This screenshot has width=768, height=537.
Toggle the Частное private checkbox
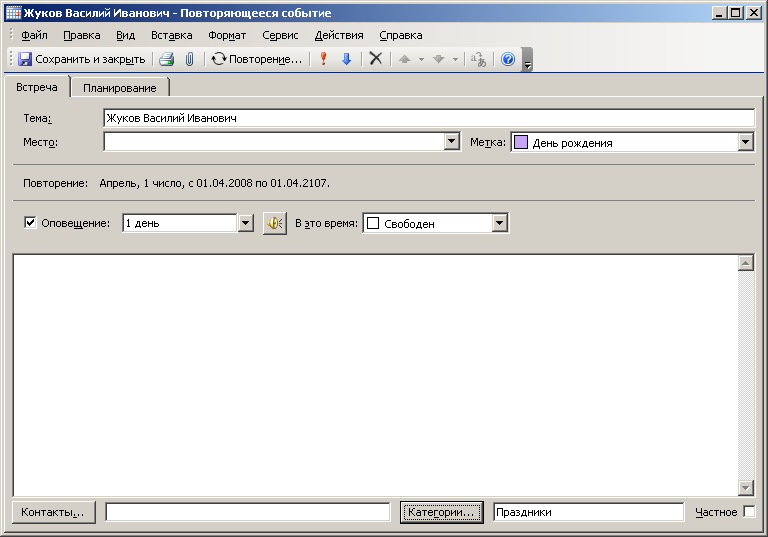(749, 512)
